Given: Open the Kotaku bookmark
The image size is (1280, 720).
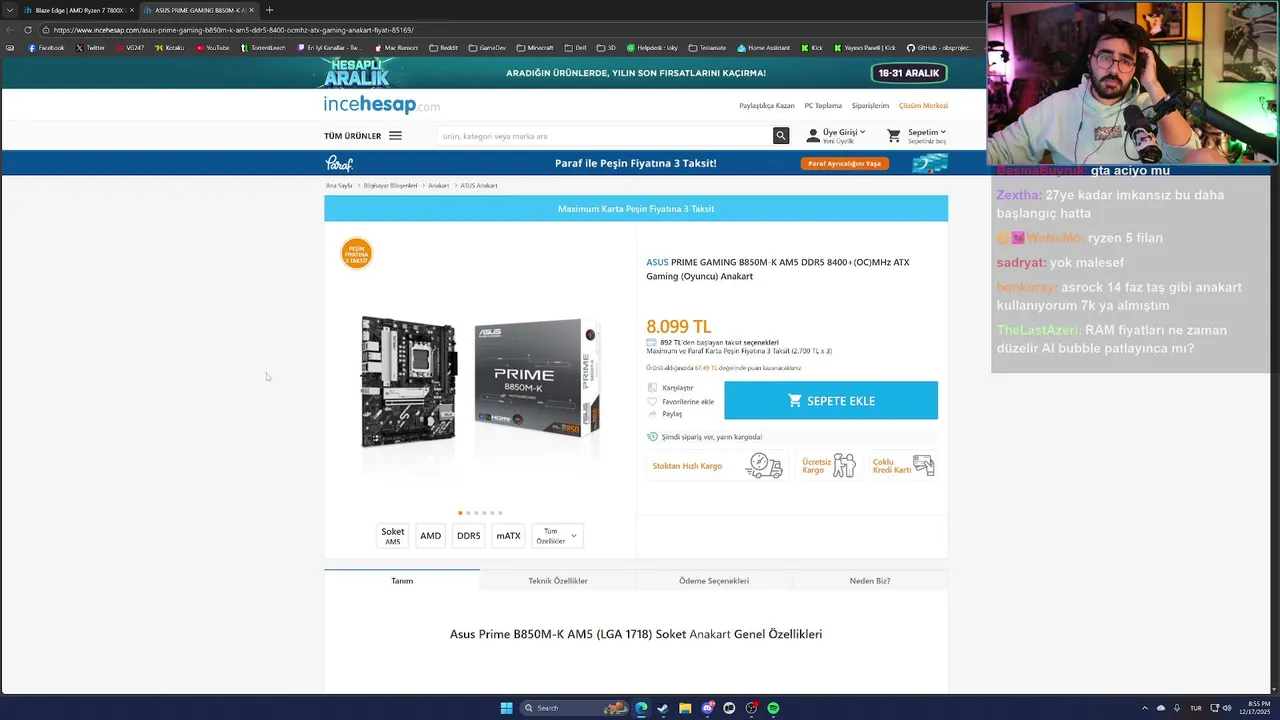Looking at the screenshot, I should pos(170,48).
